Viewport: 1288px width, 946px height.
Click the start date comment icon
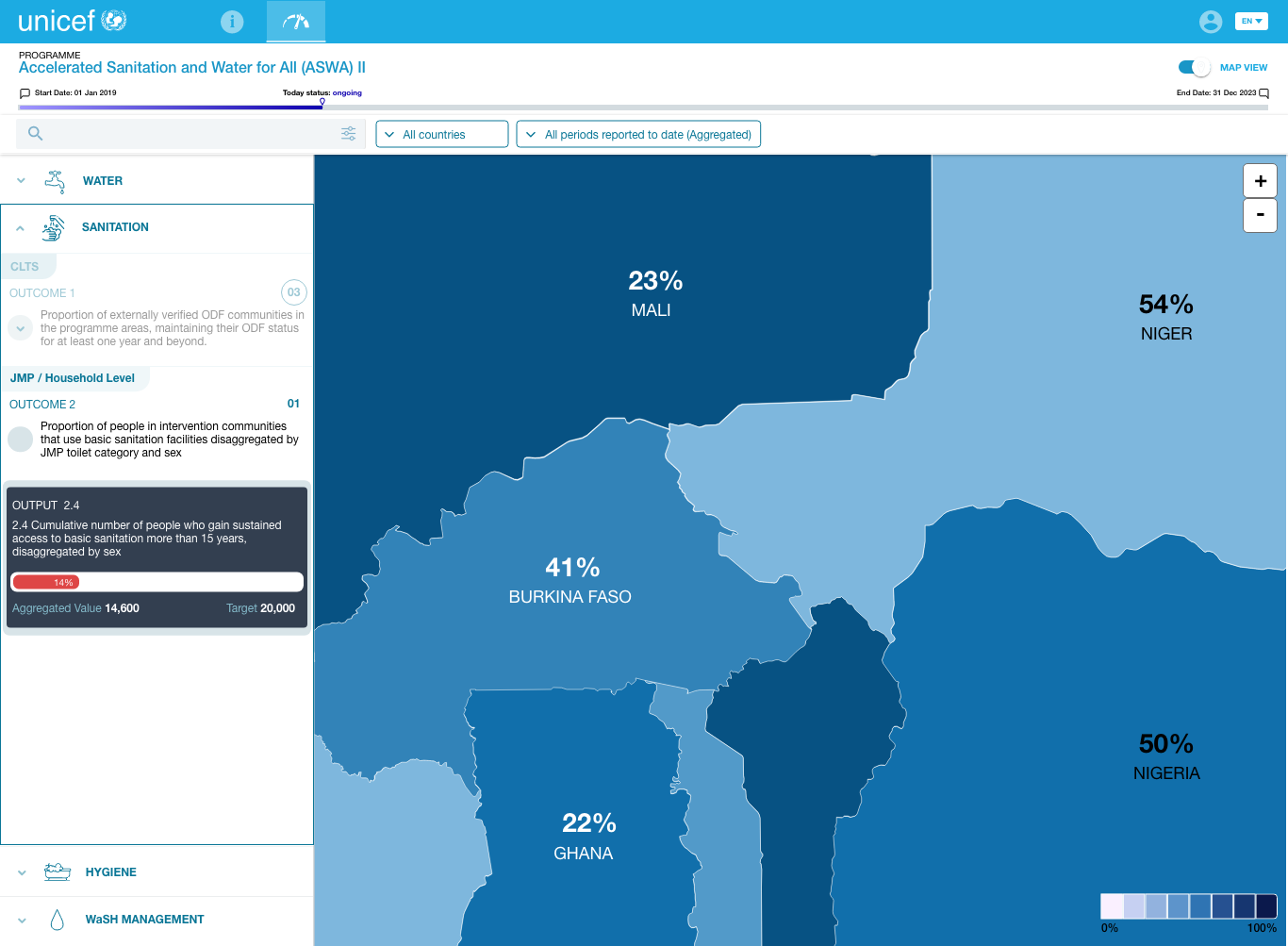(25, 93)
